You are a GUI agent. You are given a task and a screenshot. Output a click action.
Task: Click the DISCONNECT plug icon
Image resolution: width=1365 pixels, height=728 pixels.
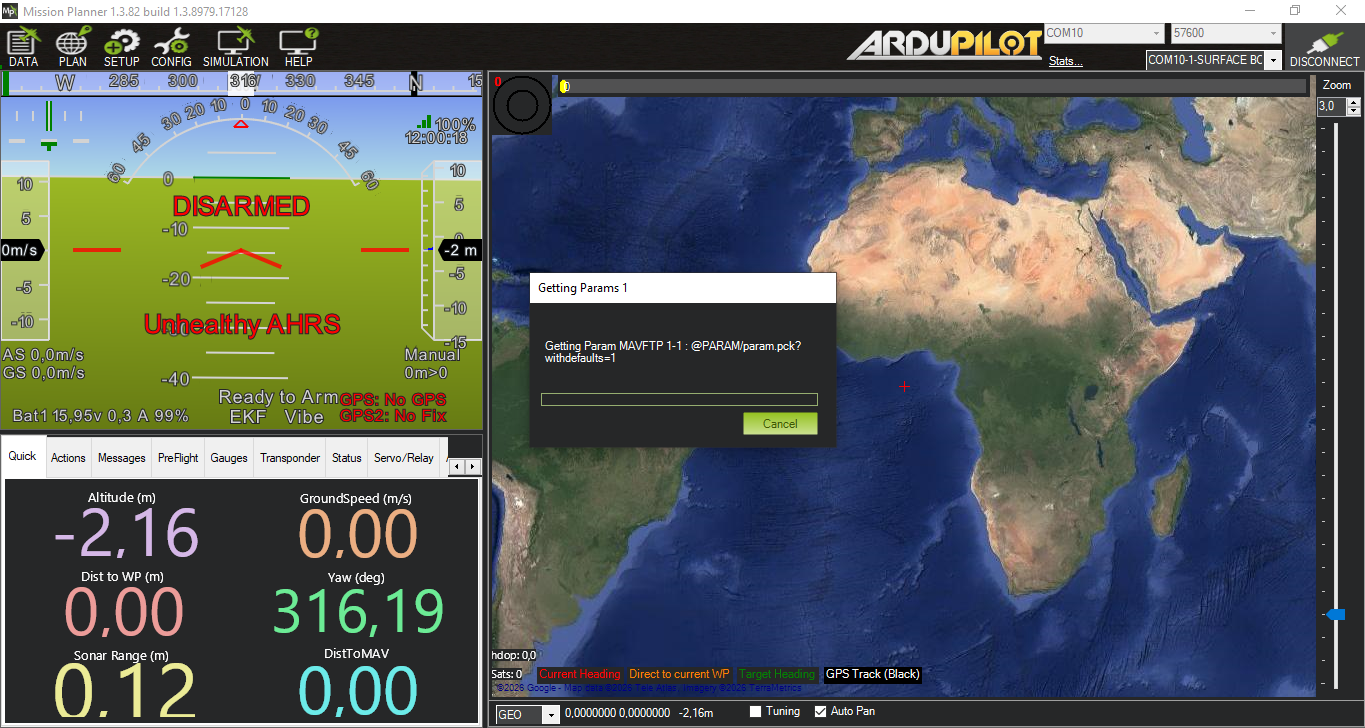[x=1324, y=46]
